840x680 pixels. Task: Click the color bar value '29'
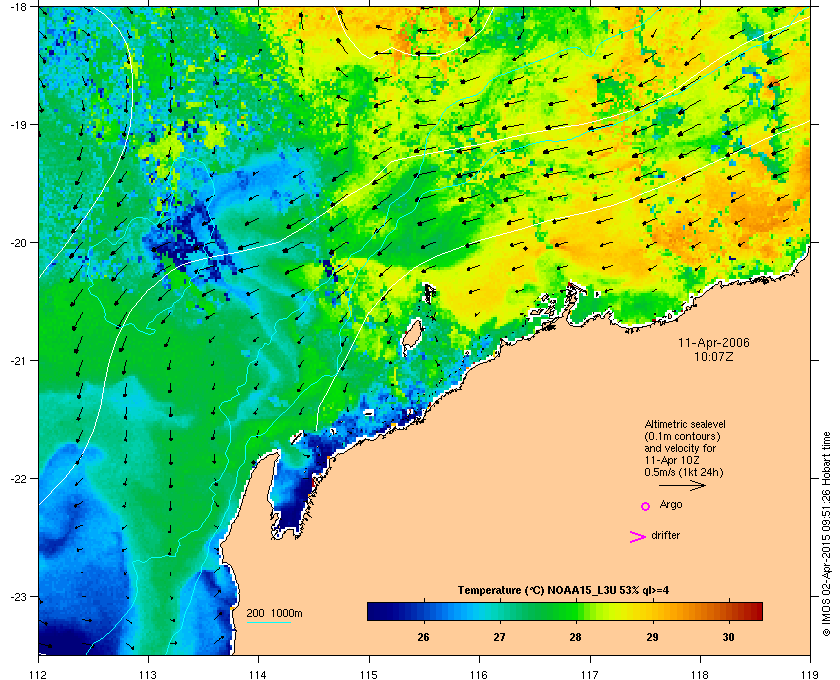(x=652, y=637)
